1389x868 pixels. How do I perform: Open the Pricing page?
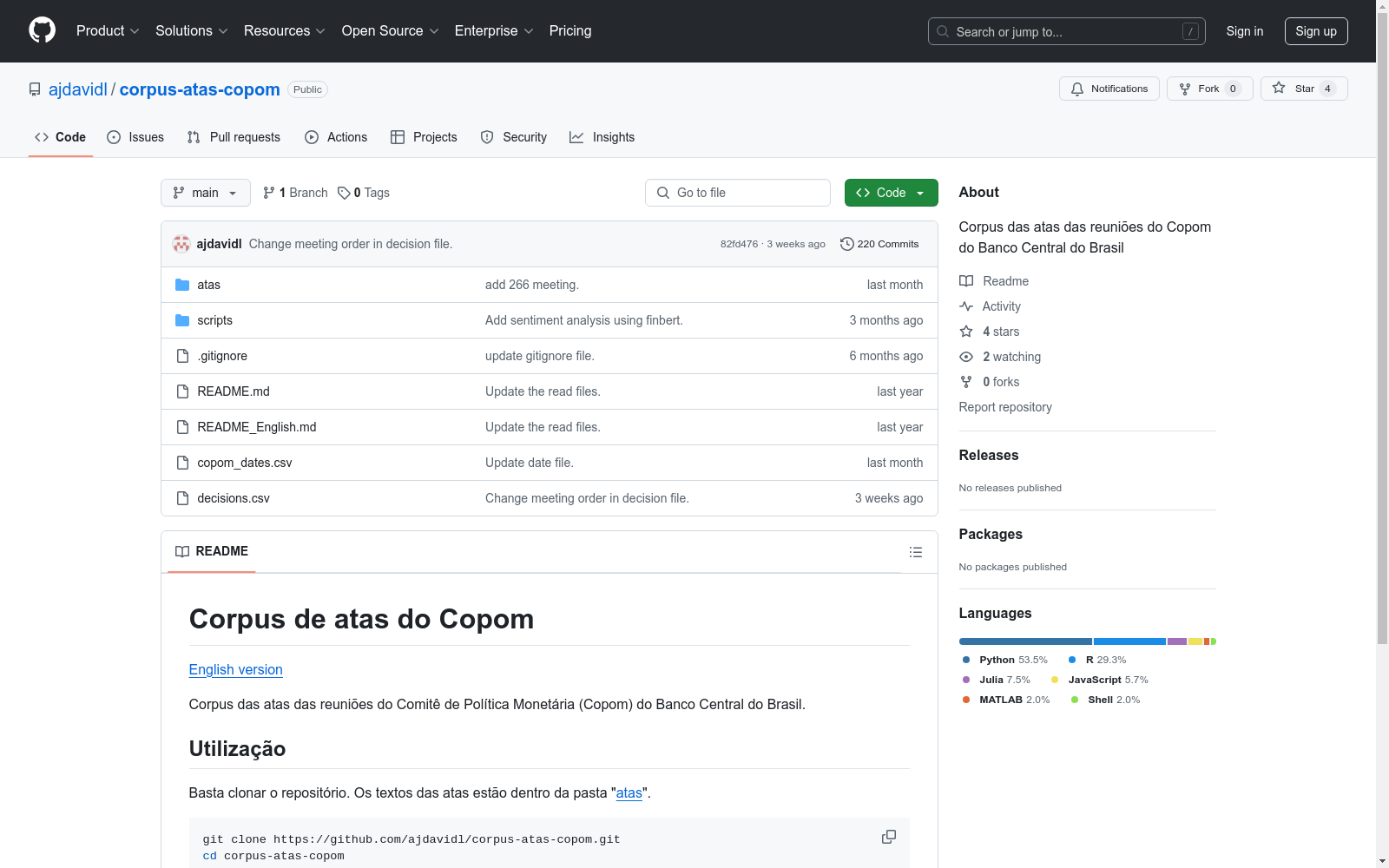pyautogui.click(x=570, y=30)
